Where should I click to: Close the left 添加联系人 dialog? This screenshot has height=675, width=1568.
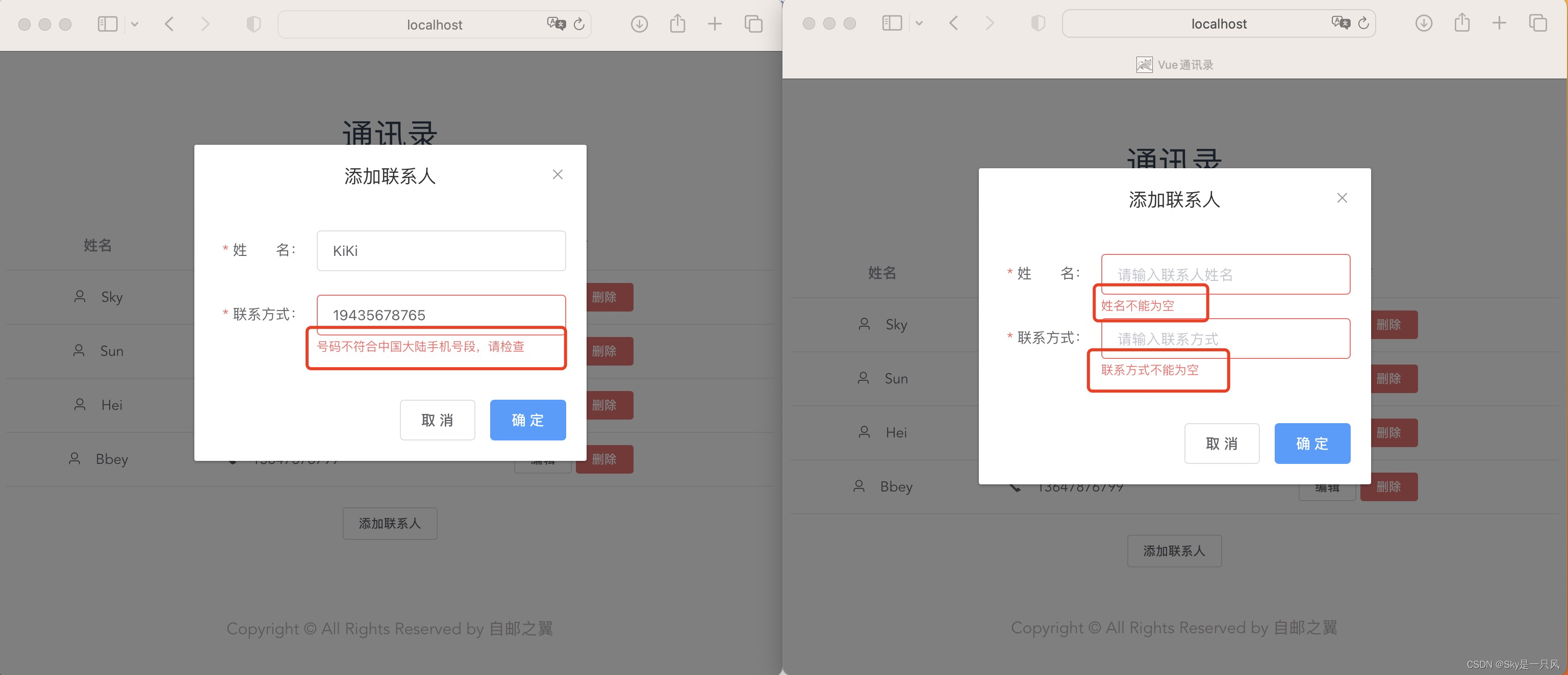pos(557,174)
